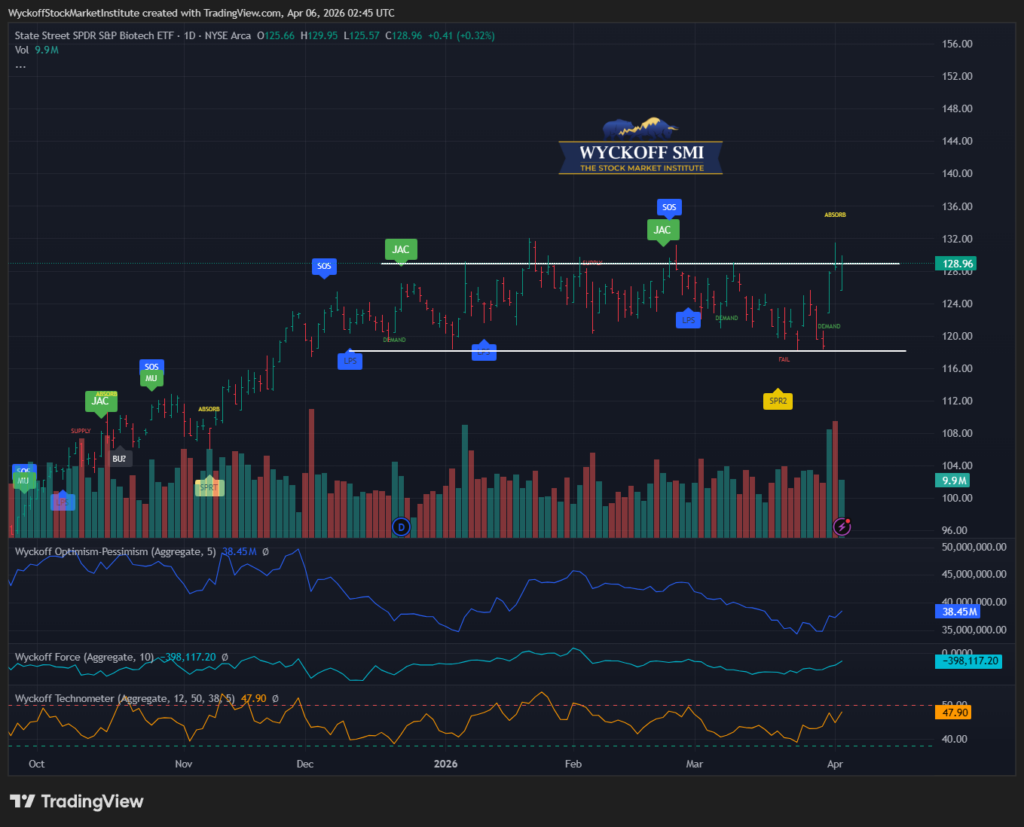Image resolution: width=1024 pixels, height=827 pixels.
Task: Select the green JAC label below SOS in February
Action: [662, 230]
